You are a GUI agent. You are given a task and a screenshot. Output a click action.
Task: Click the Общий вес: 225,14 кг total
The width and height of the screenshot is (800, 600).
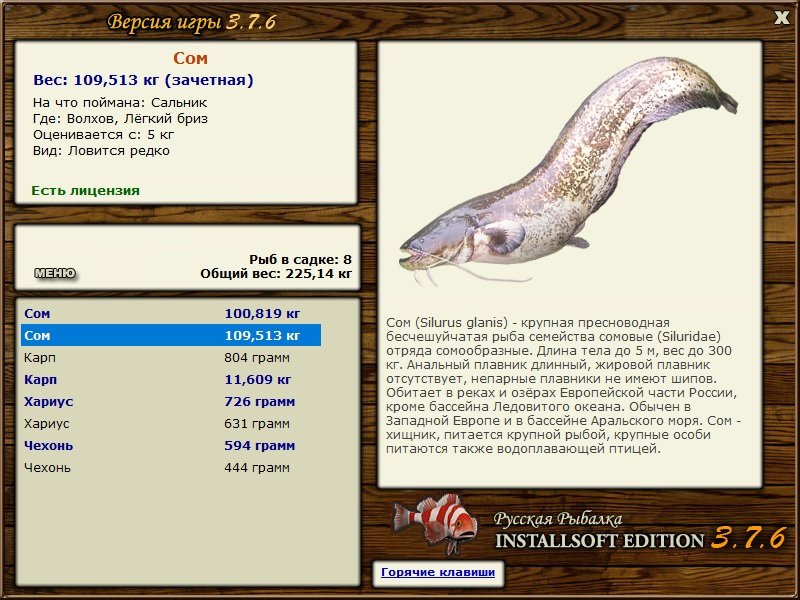pyautogui.click(x=276, y=274)
